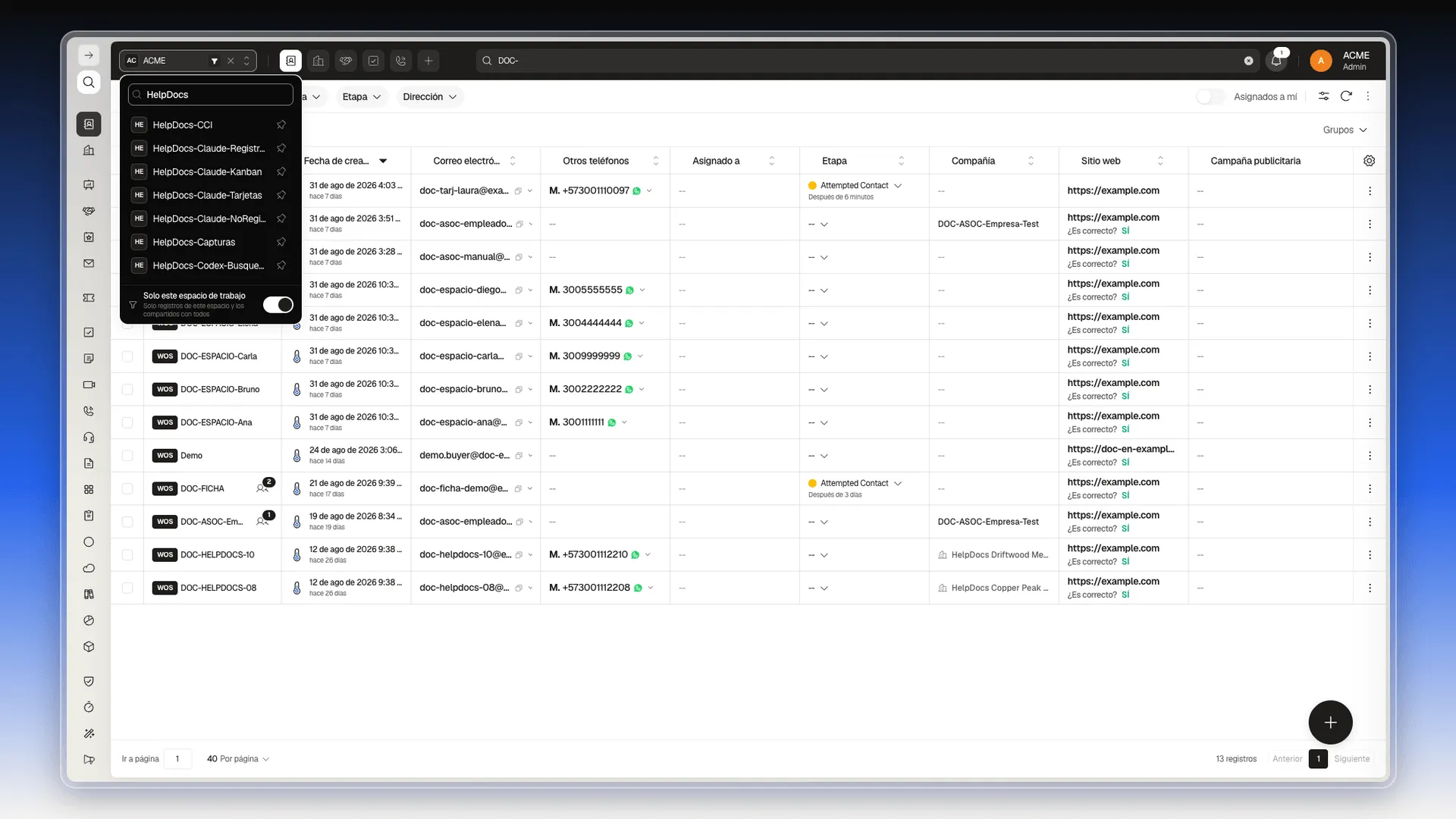Click the Ir a página number field
The image size is (1456, 819).
point(177,758)
